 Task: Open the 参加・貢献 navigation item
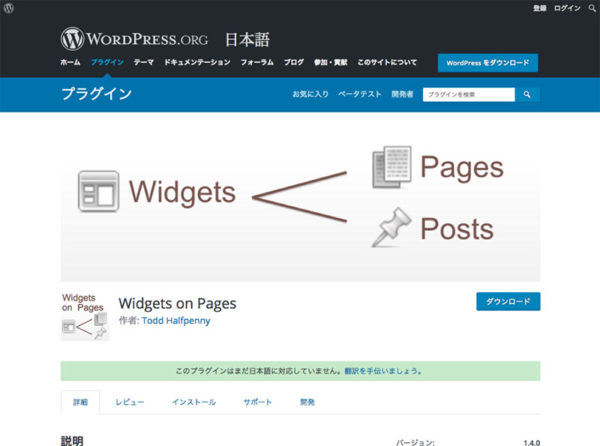pyautogui.click(x=331, y=62)
